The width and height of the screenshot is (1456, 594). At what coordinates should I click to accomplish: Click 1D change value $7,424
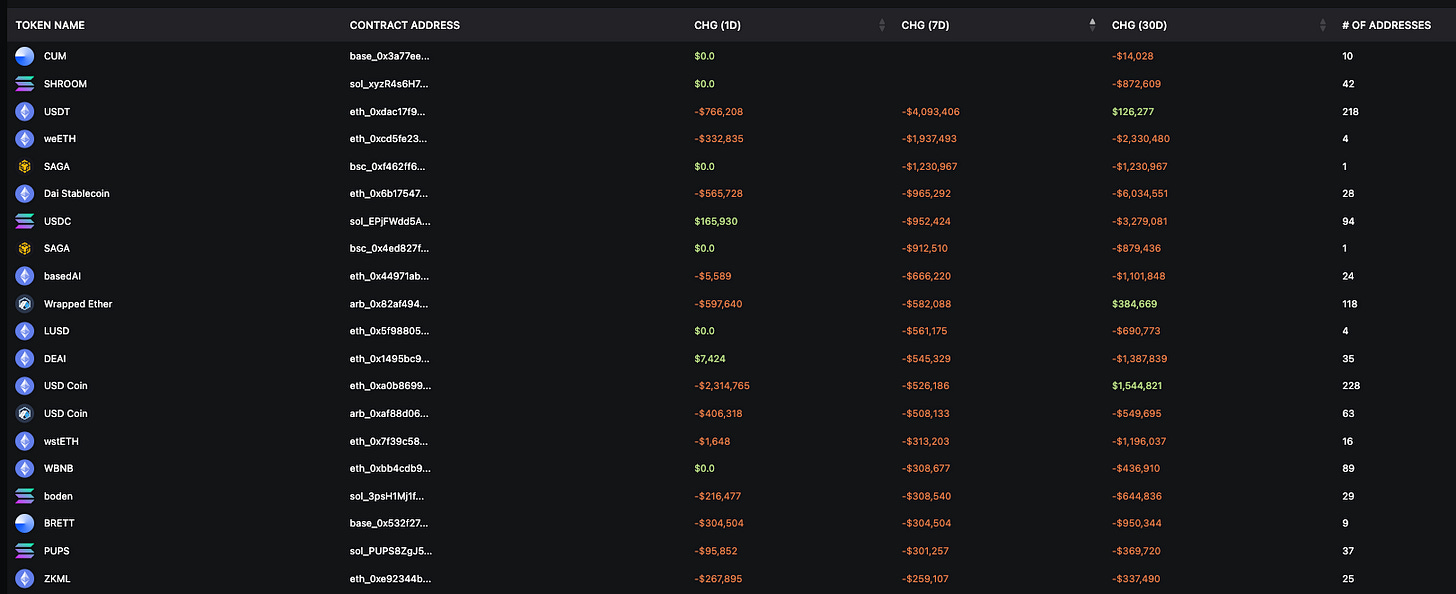pos(709,359)
